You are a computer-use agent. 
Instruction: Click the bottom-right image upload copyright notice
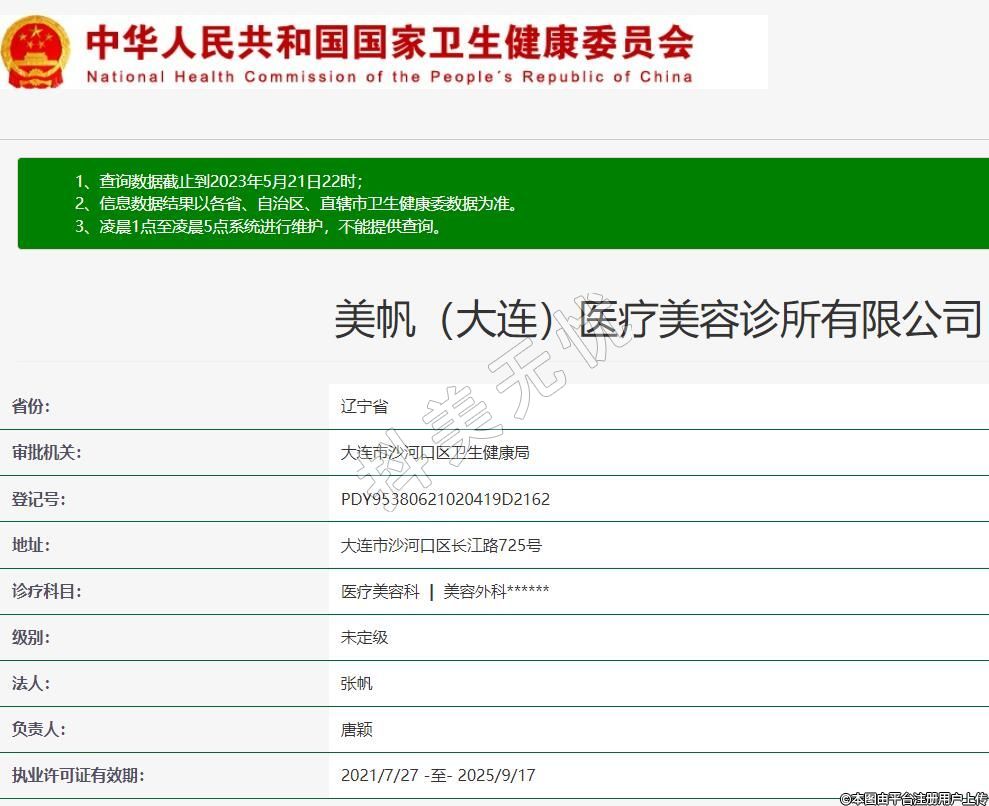pyautogui.click(x=913, y=798)
